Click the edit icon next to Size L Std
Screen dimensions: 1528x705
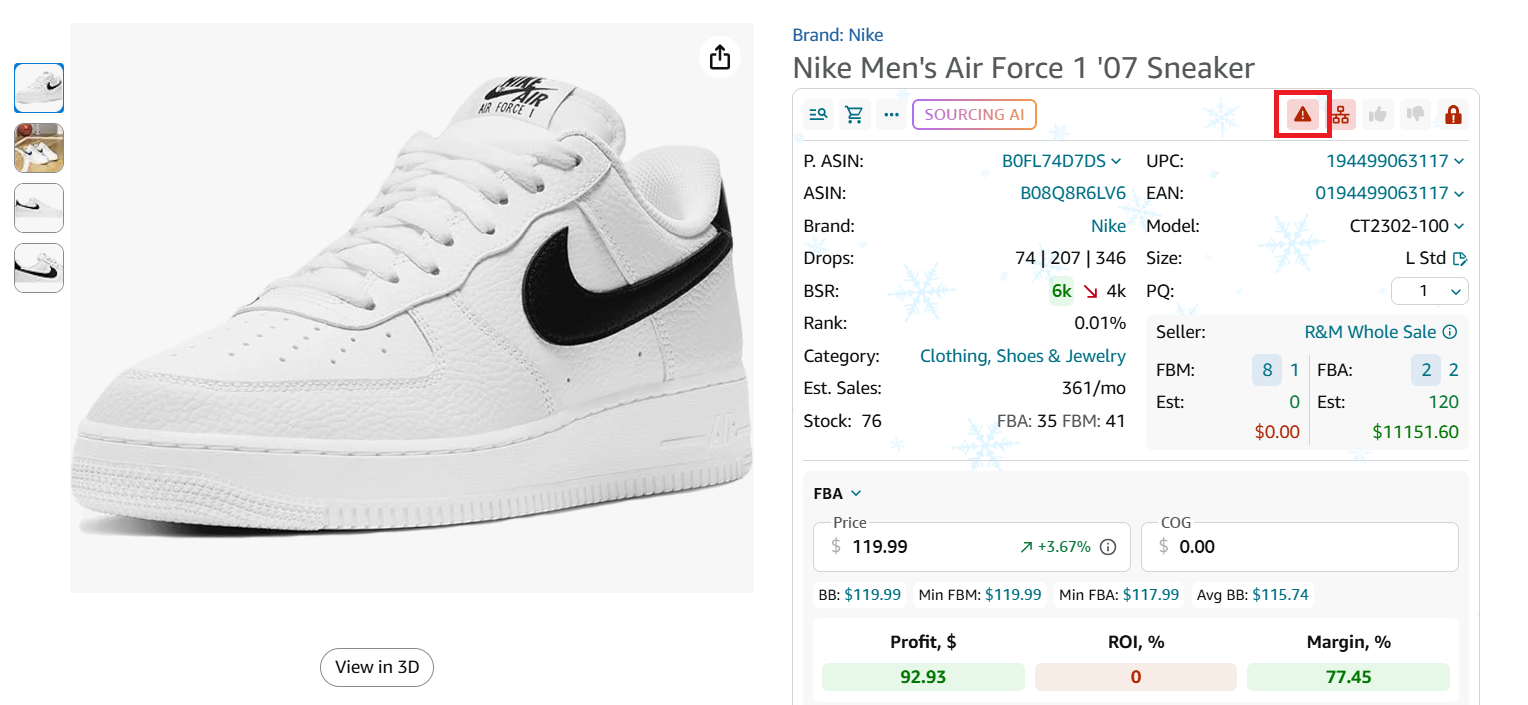(x=1460, y=259)
